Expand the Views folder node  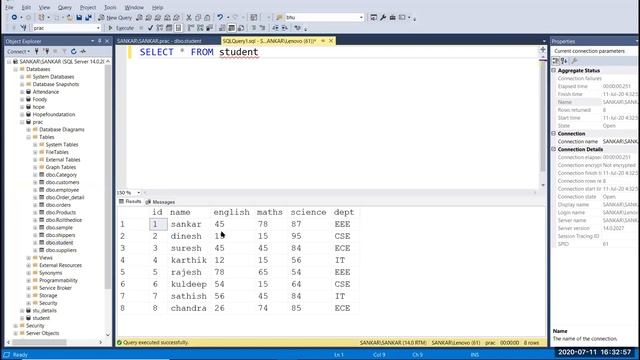pos(29,258)
